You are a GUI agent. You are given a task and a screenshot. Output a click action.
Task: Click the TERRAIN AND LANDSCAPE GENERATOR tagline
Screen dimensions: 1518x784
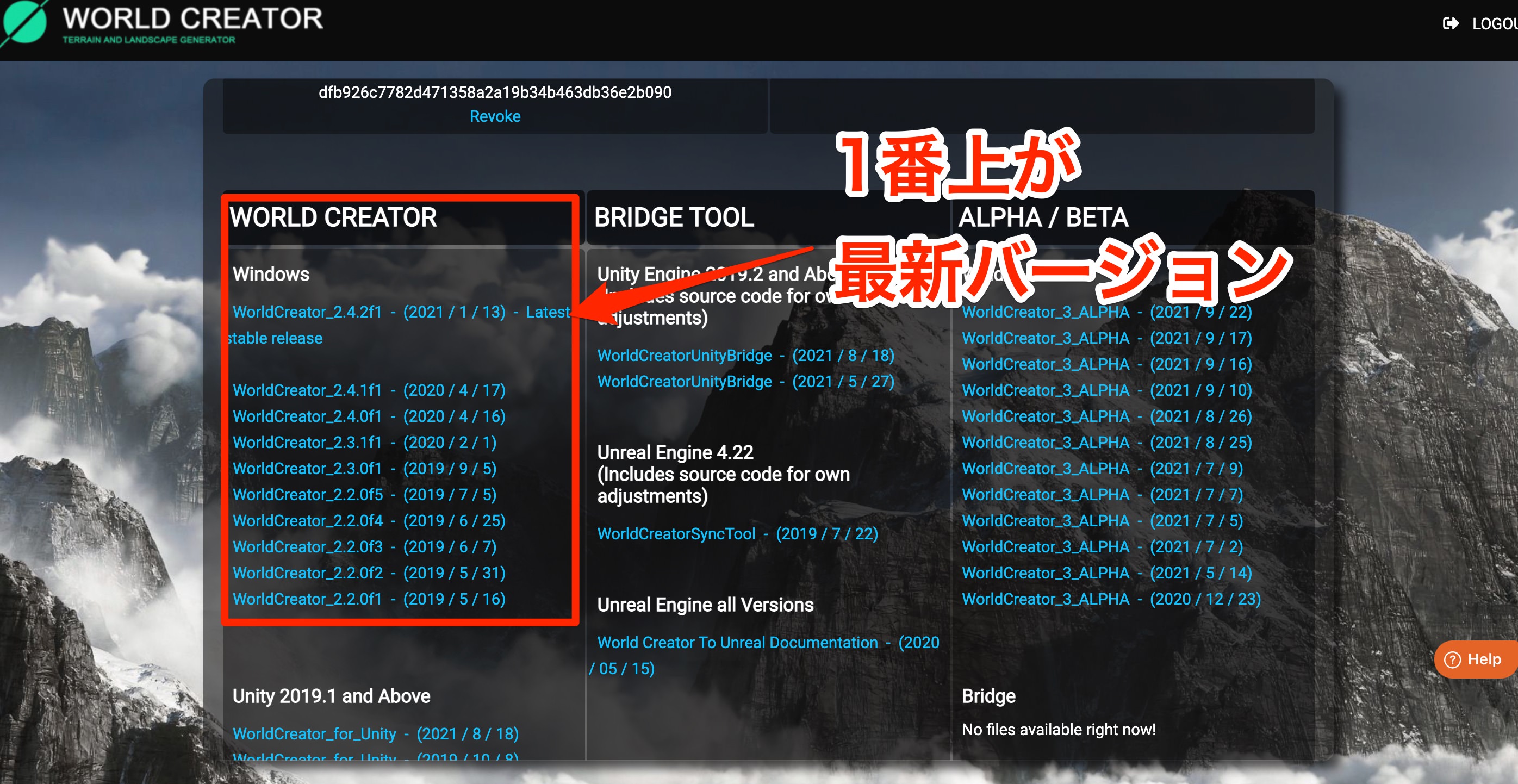(x=148, y=40)
